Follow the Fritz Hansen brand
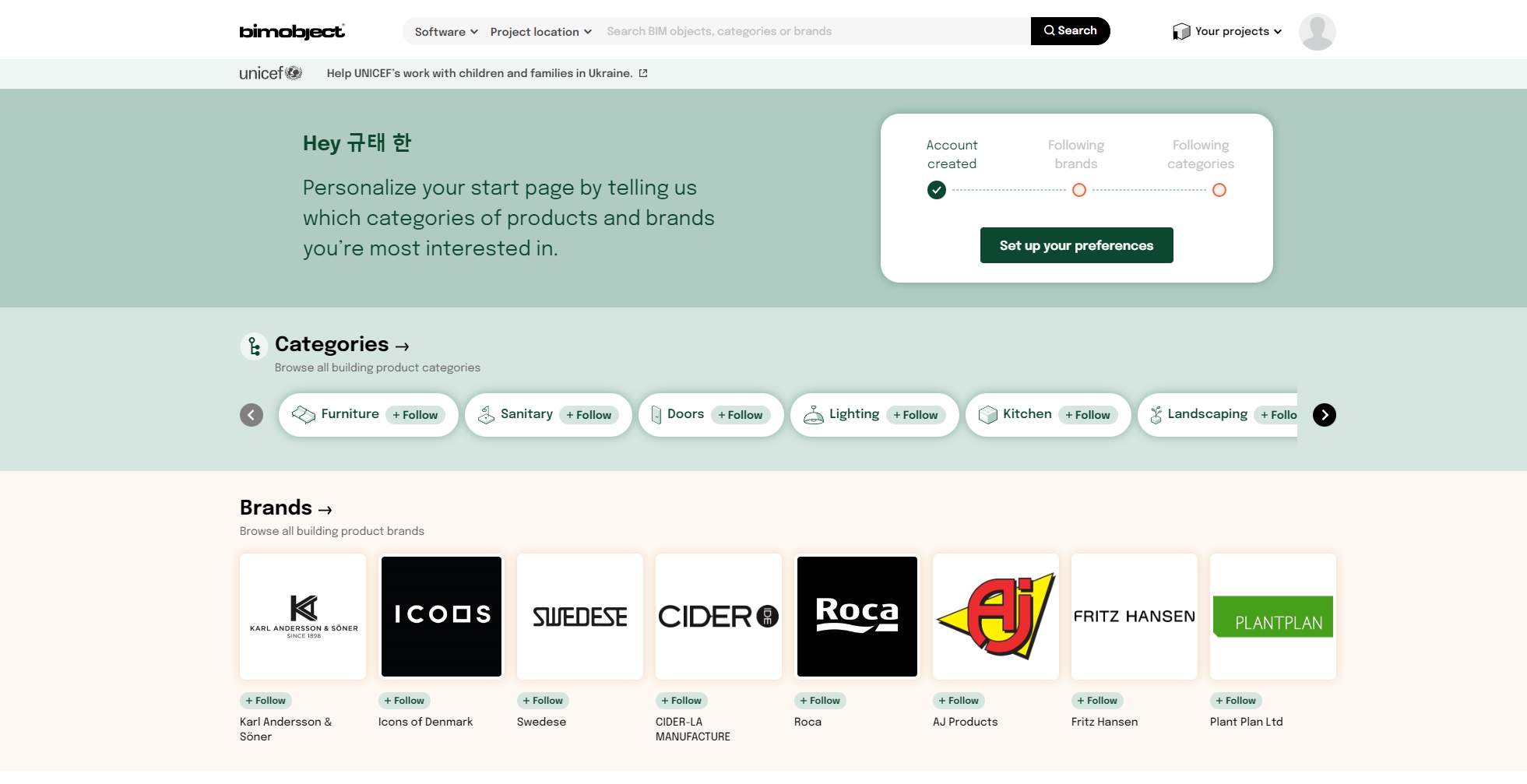 tap(1097, 701)
